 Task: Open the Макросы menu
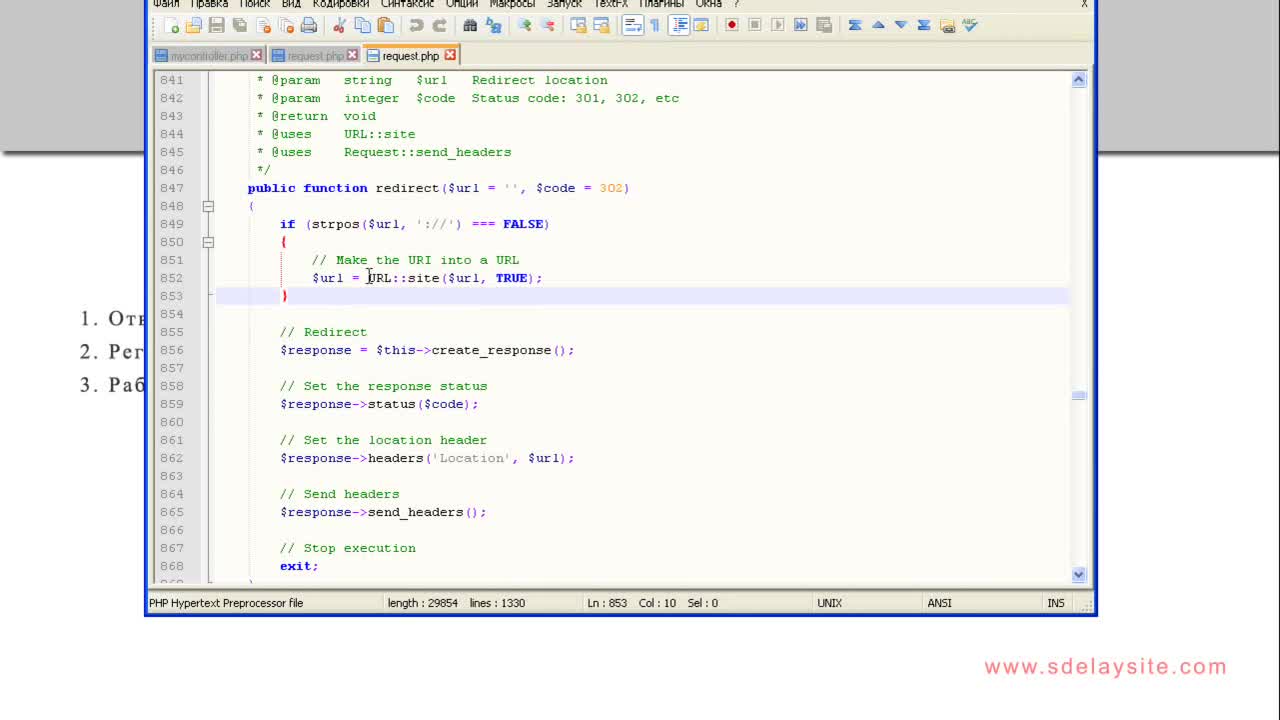point(512,4)
